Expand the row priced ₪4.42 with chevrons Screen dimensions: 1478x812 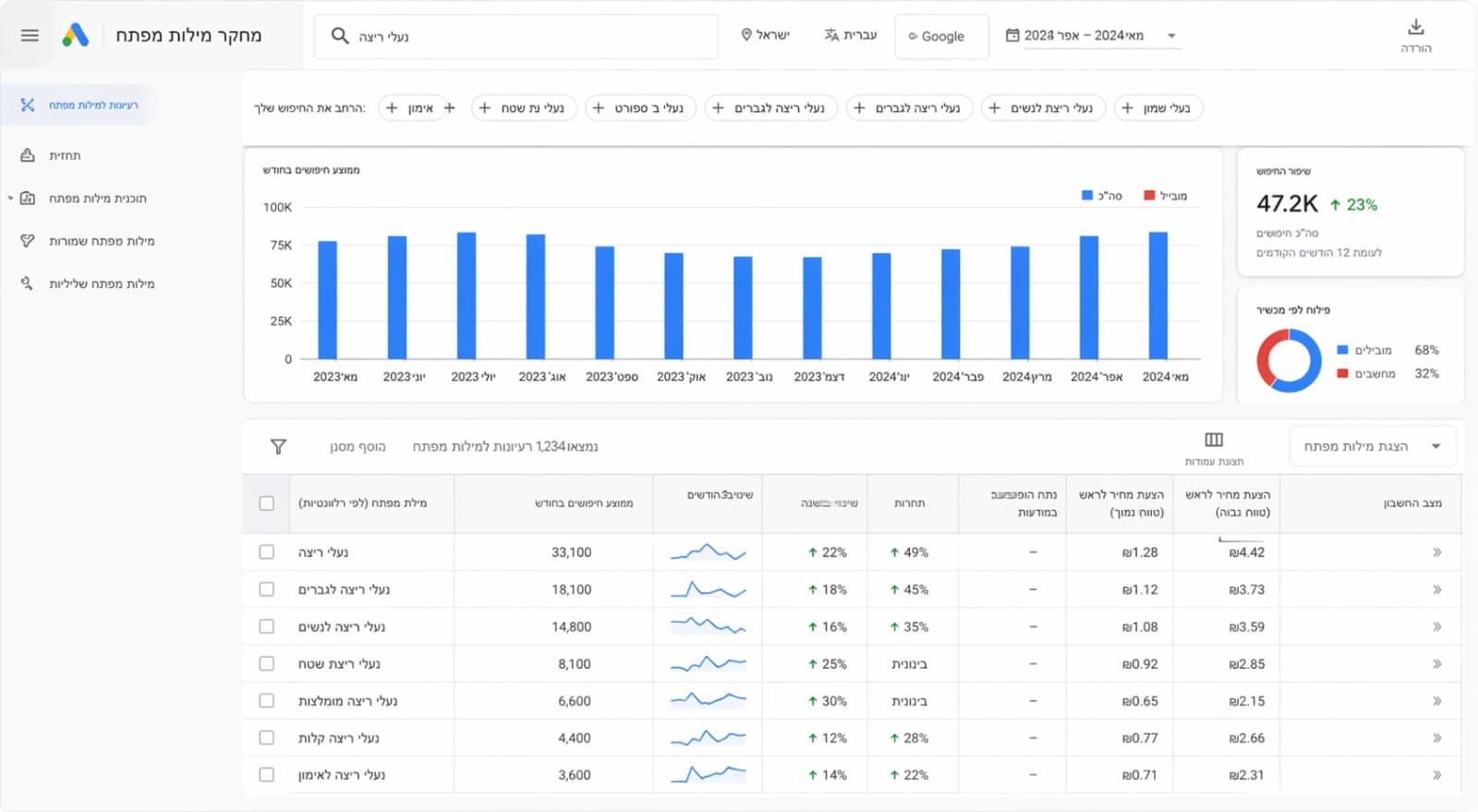pos(1436,552)
